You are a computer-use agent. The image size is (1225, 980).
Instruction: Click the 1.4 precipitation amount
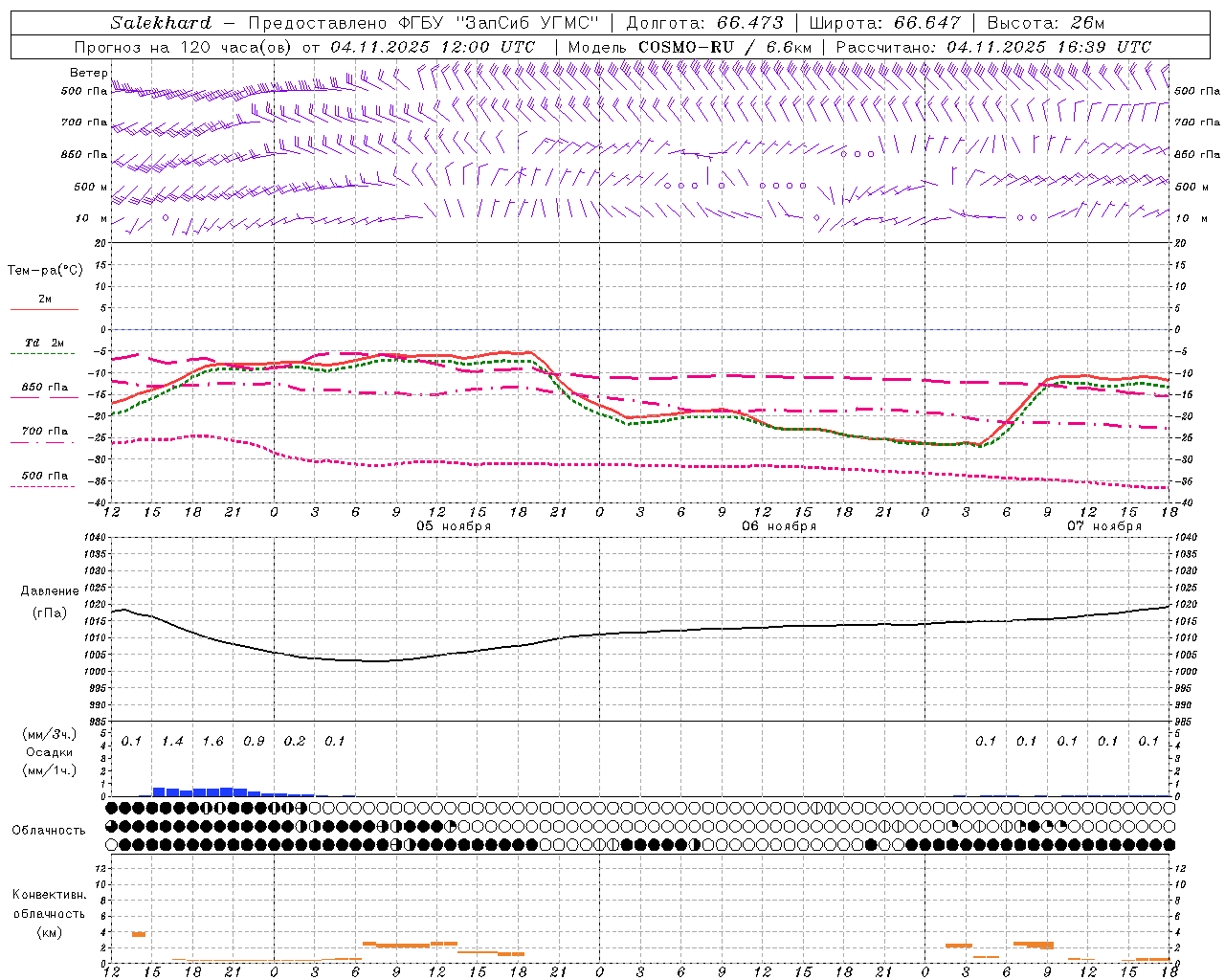tap(172, 741)
